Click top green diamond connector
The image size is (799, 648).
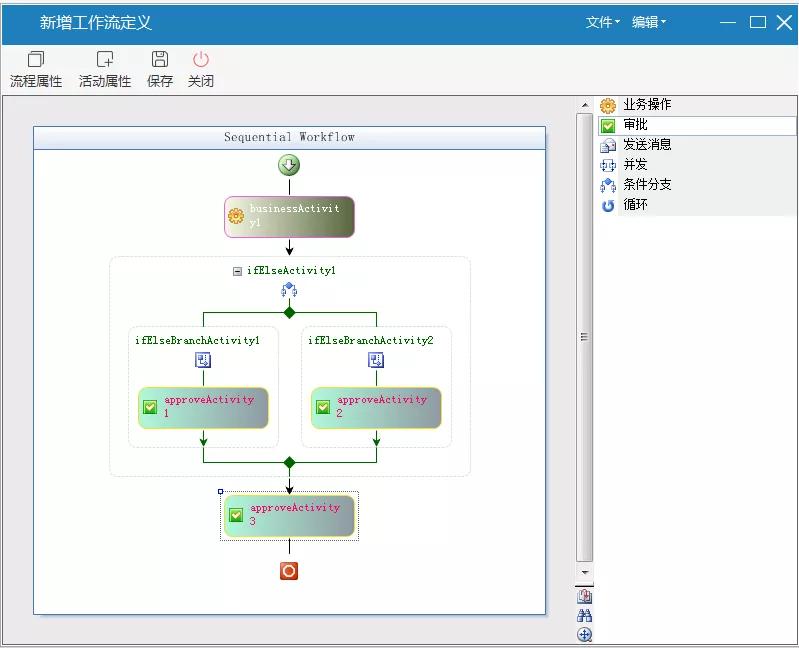tap(289, 312)
